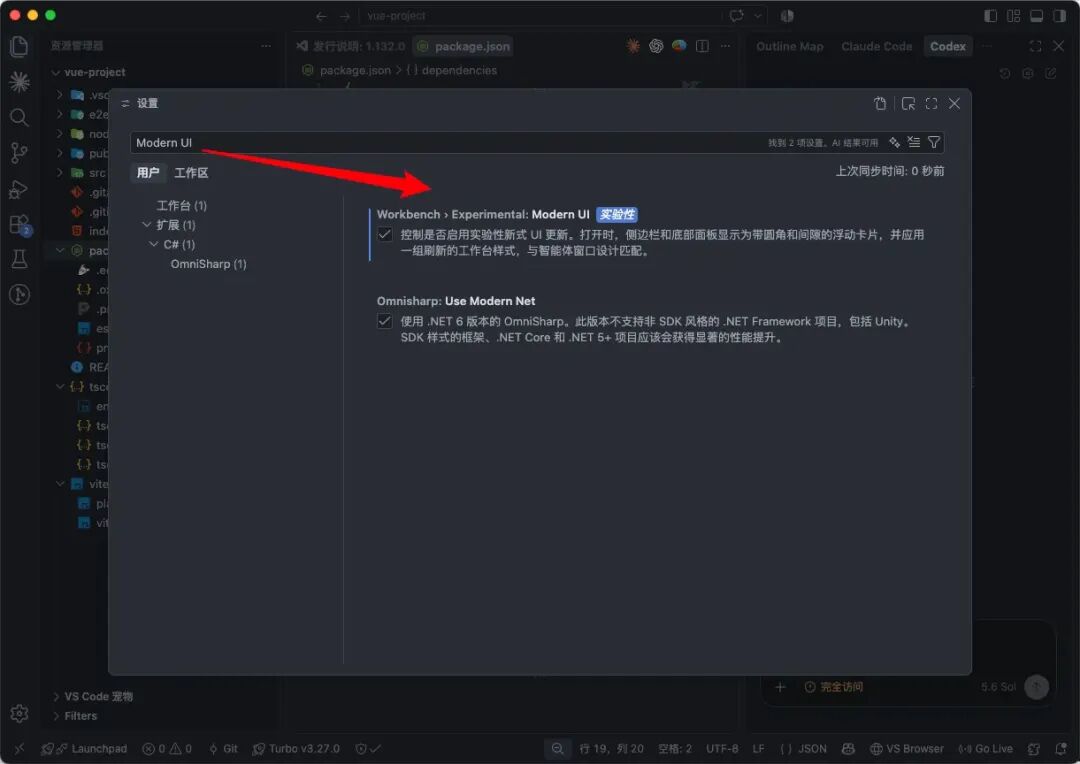Go back with the navigation arrow
Screen dimensions: 1080x764
321,16
